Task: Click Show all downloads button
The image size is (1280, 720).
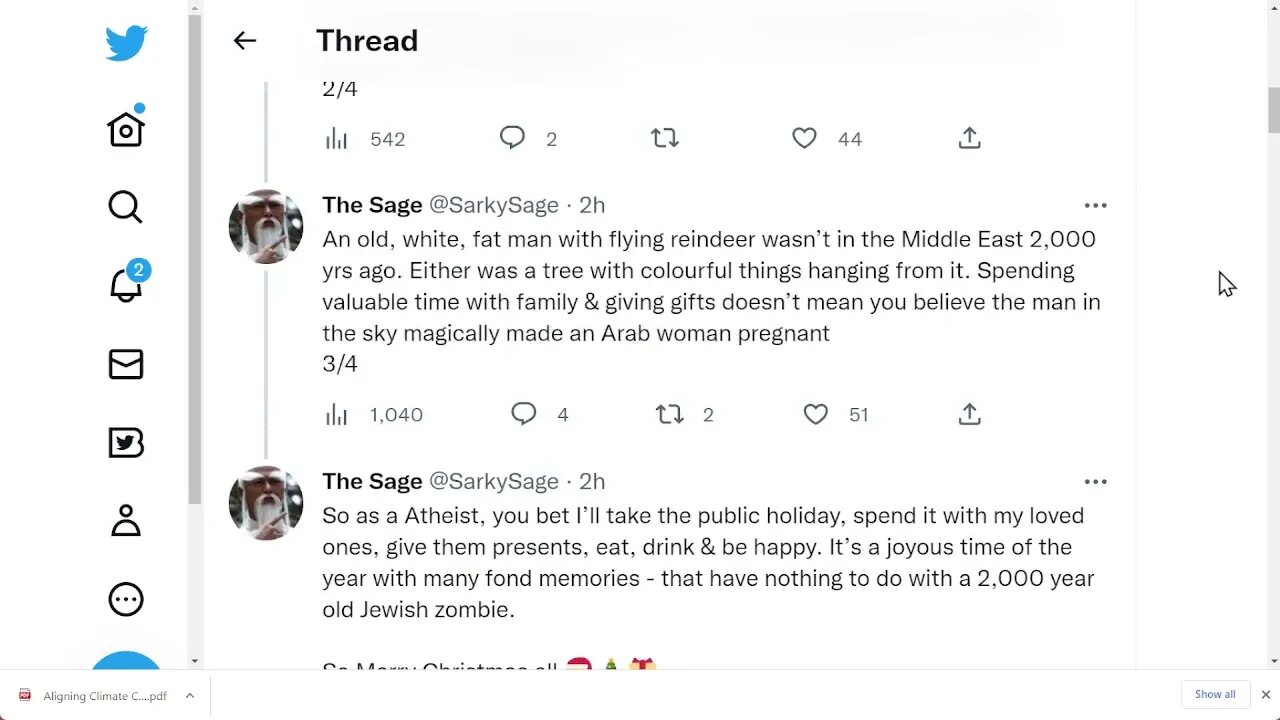Action: 1215,694
